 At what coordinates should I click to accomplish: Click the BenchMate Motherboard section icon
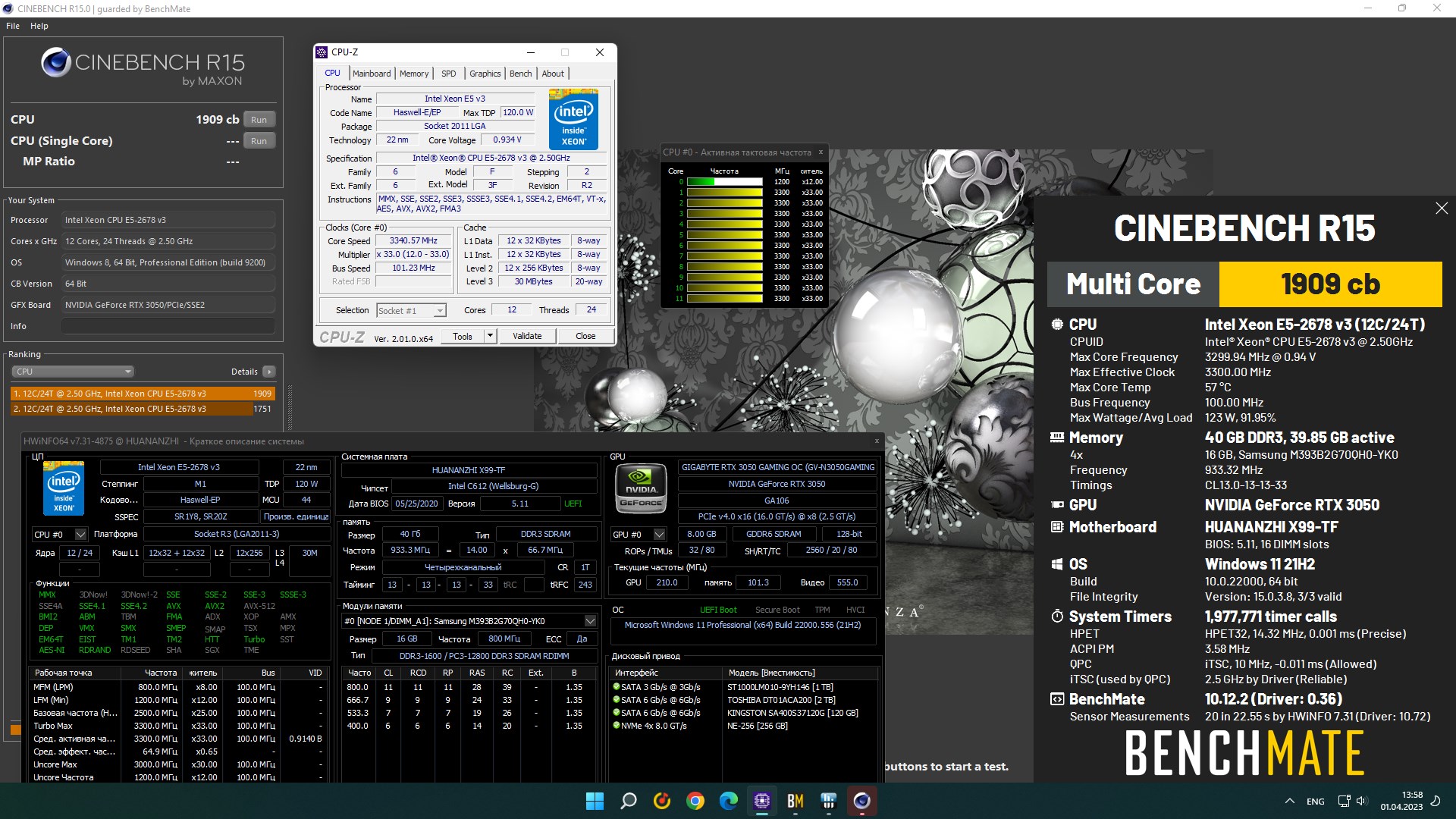(1057, 527)
